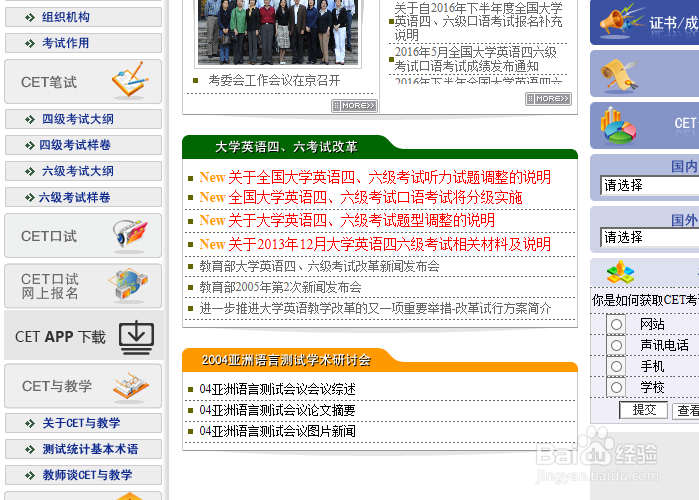Open 2016下半年口语考试报名补充说明 notice

pos(478,21)
